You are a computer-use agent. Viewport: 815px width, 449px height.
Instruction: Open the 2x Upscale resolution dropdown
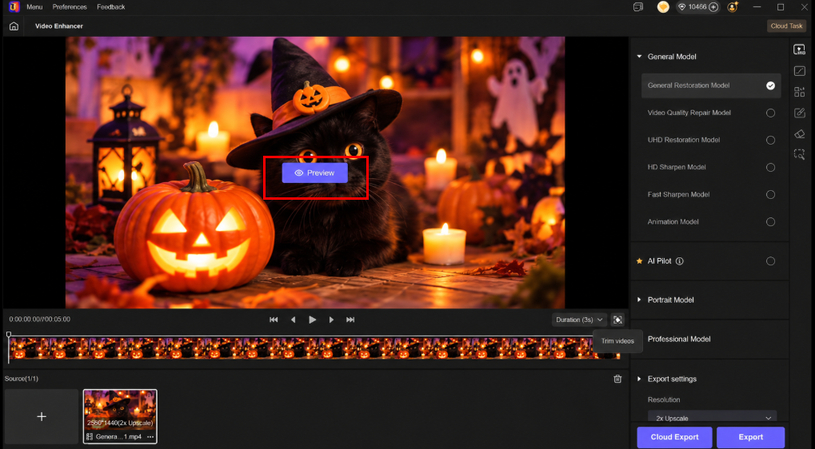pos(712,417)
